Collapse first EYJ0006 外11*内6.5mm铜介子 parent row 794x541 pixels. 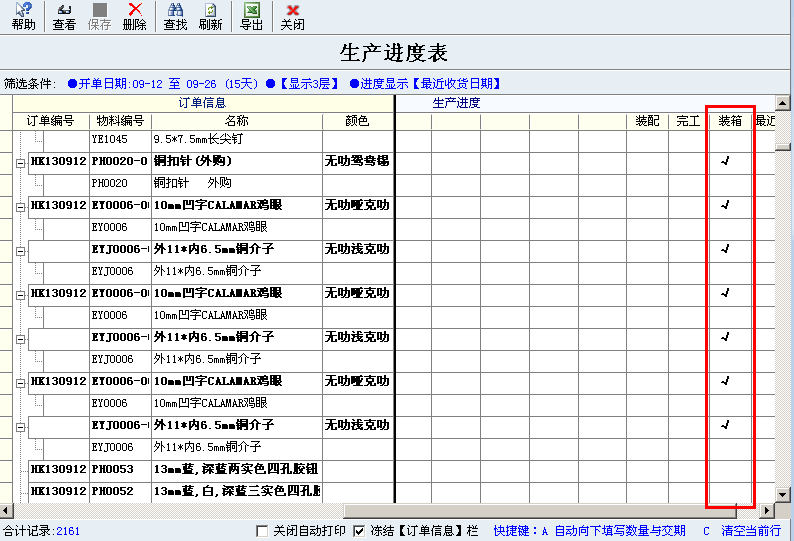(20, 251)
